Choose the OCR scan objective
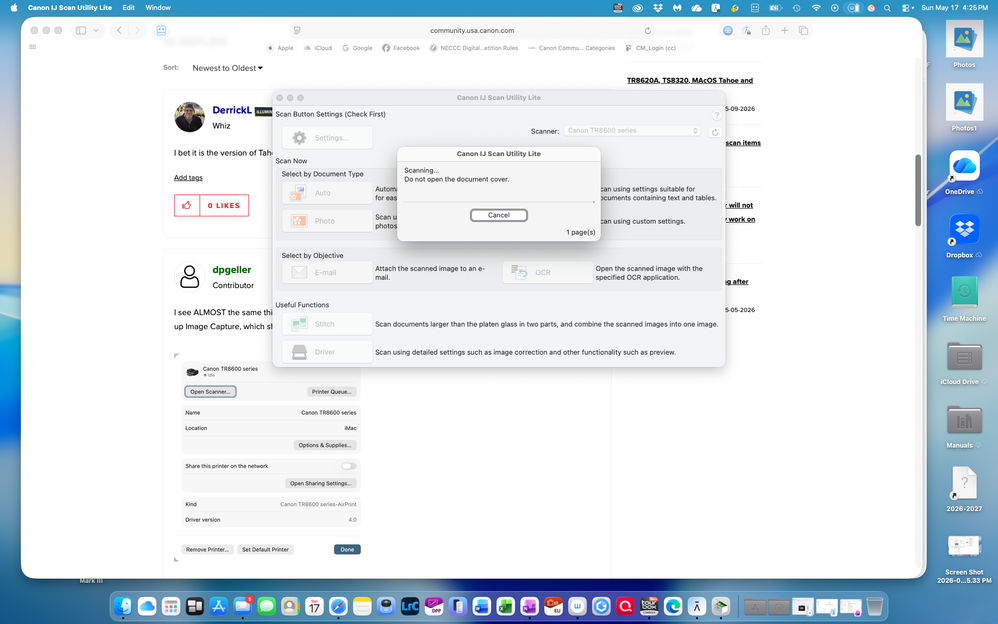 (x=547, y=273)
